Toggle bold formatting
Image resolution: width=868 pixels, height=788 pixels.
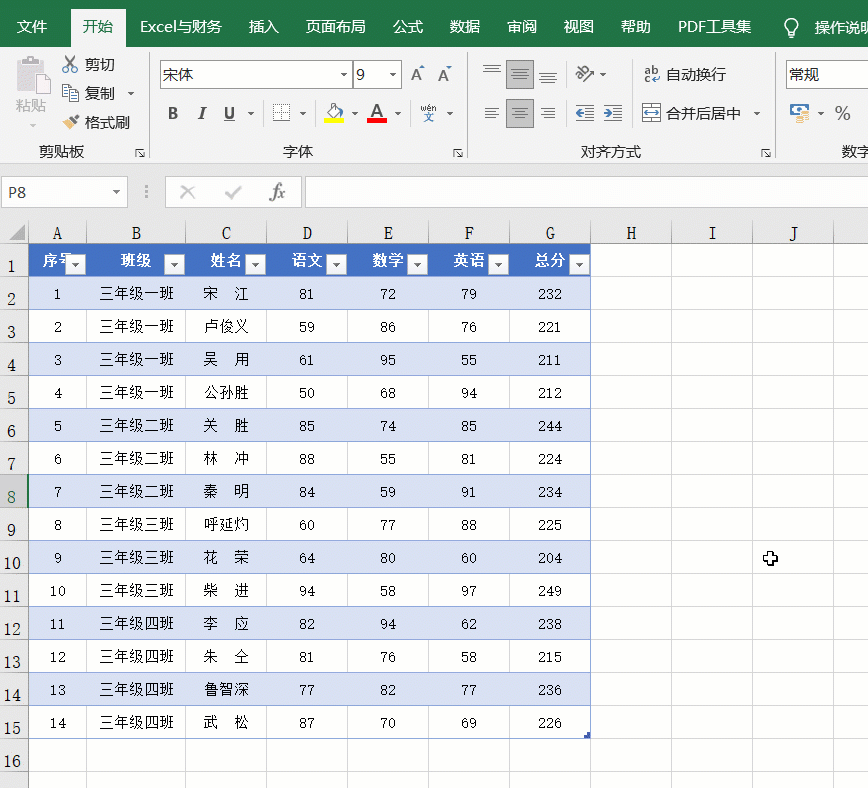173,114
